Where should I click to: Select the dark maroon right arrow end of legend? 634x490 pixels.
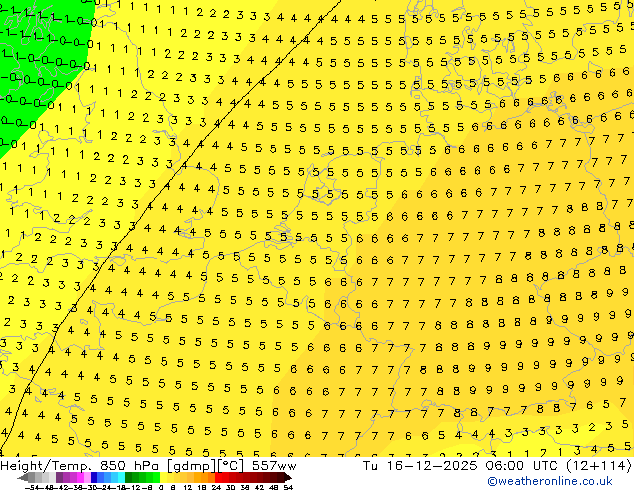[287, 477]
